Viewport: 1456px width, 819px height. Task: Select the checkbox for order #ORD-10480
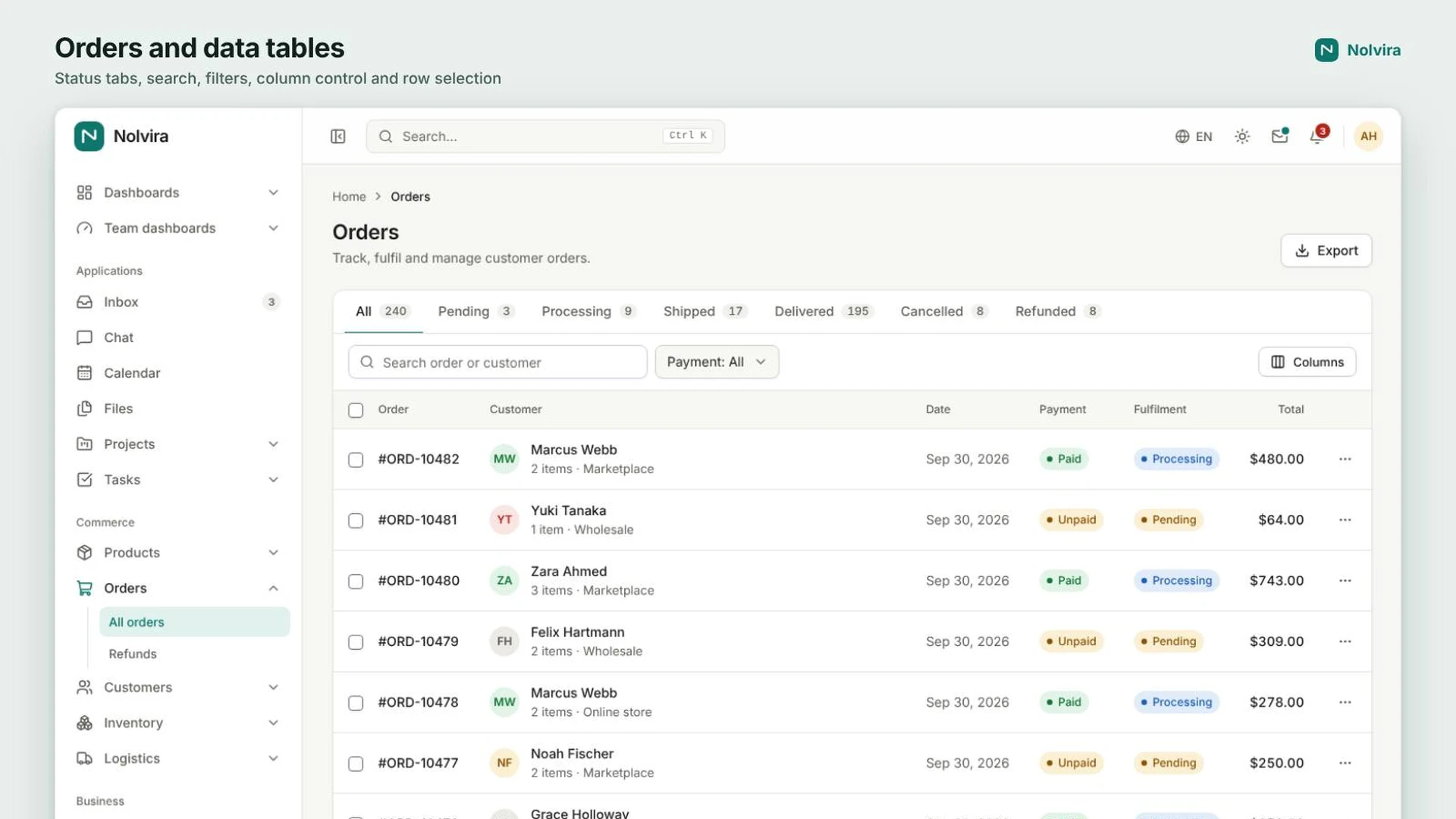coord(356,581)
